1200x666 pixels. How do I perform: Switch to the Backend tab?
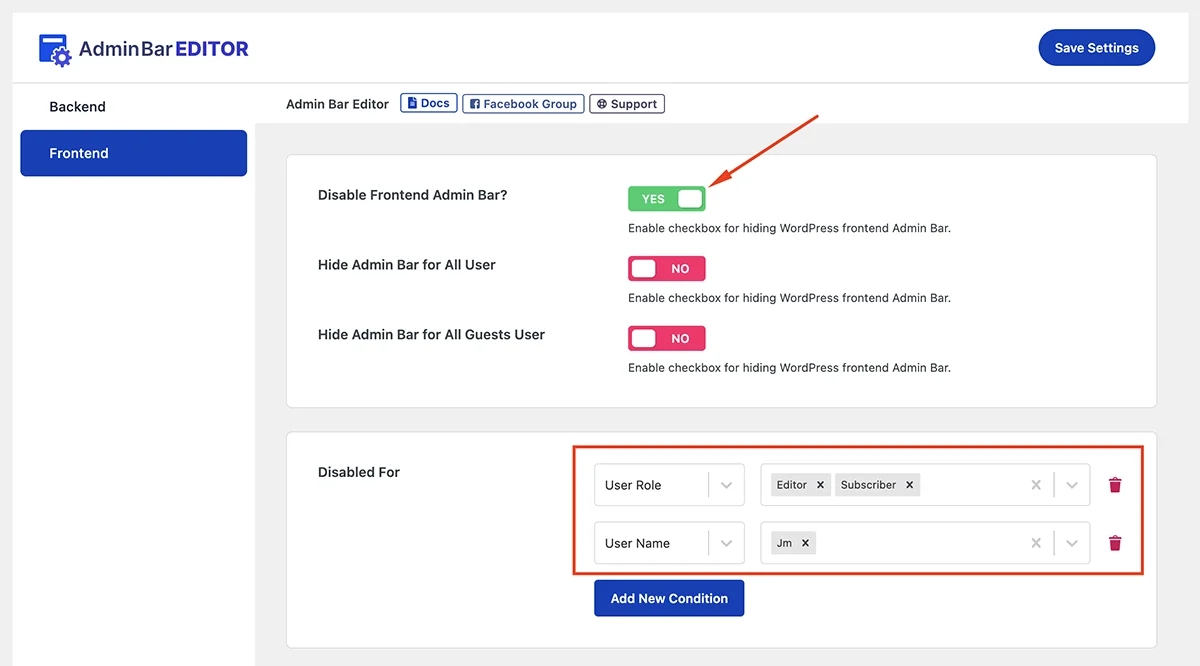[x=77, y=106]
